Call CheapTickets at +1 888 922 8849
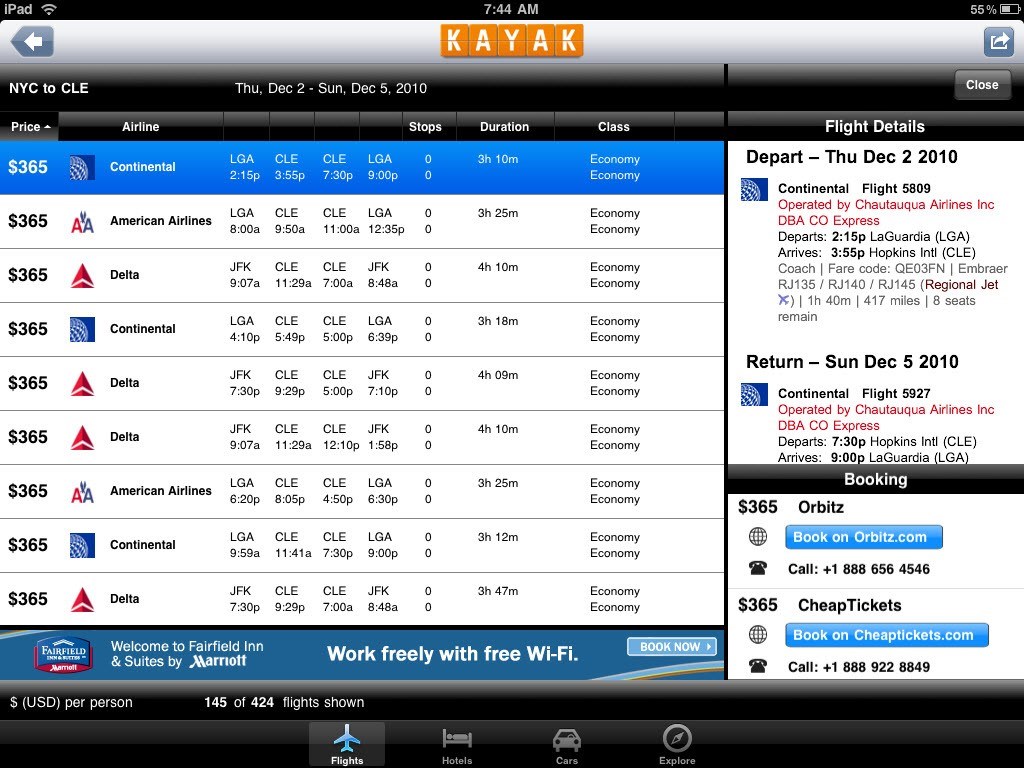 [859, 667]
